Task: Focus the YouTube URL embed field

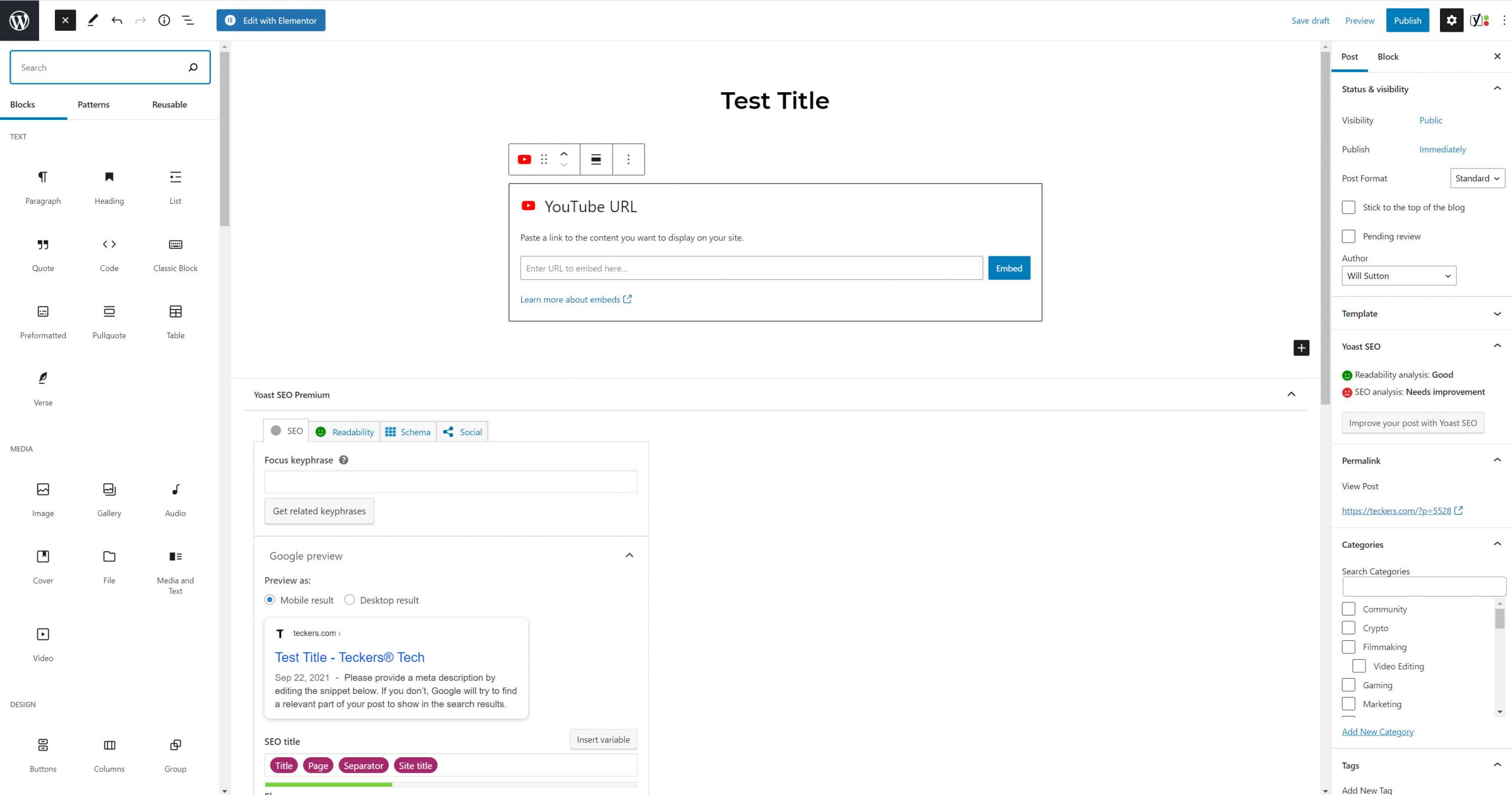Action: point(751,268)
